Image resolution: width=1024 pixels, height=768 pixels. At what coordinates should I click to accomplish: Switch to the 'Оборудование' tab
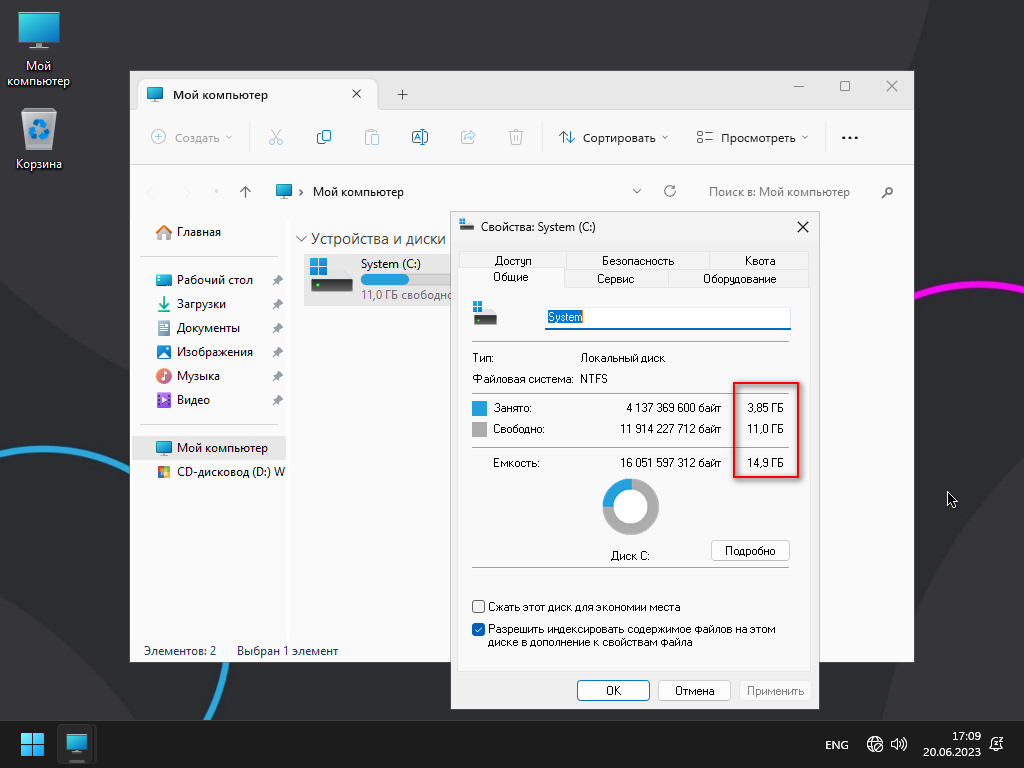tap(739, 279)
